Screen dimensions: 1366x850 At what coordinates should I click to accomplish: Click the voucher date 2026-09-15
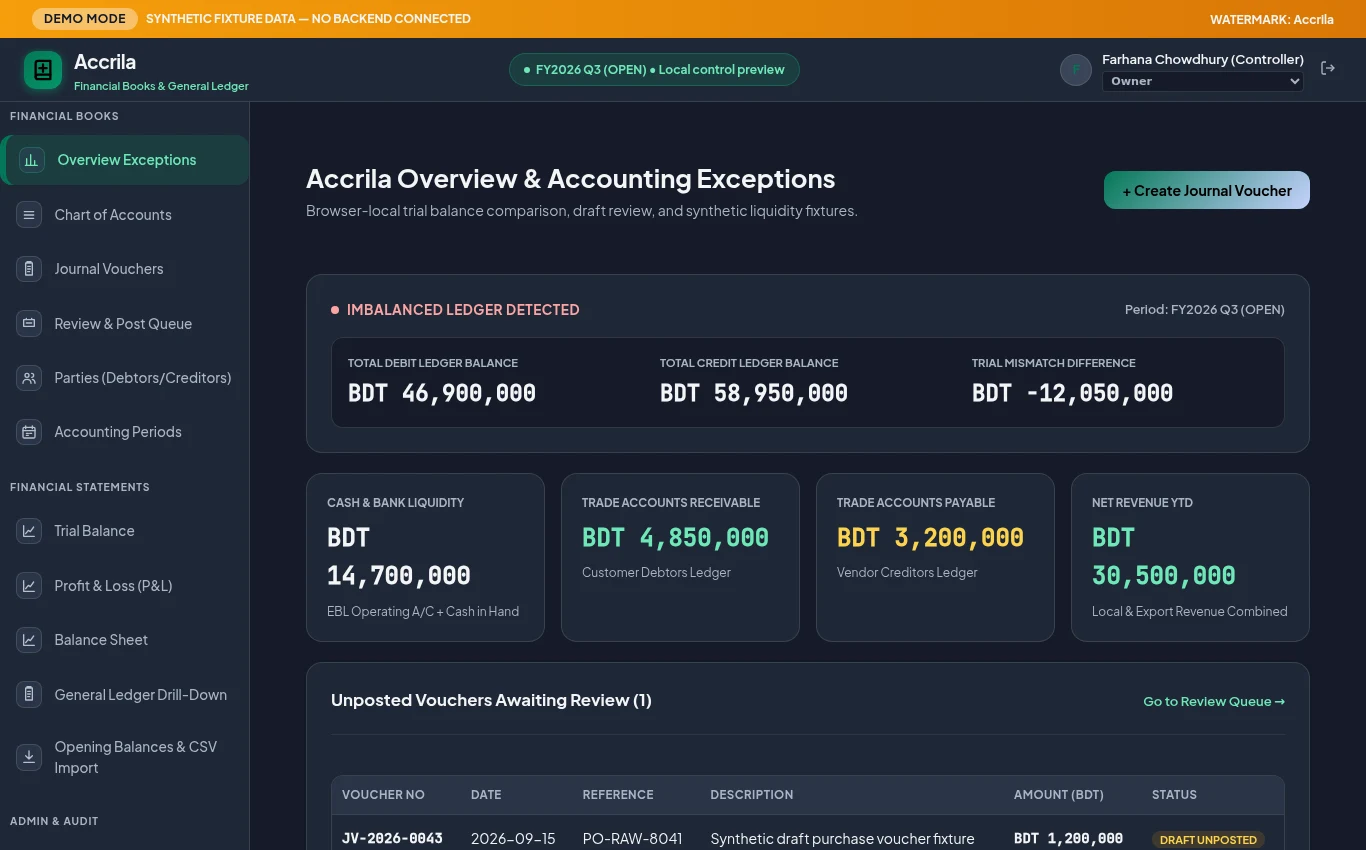[513, 839]
